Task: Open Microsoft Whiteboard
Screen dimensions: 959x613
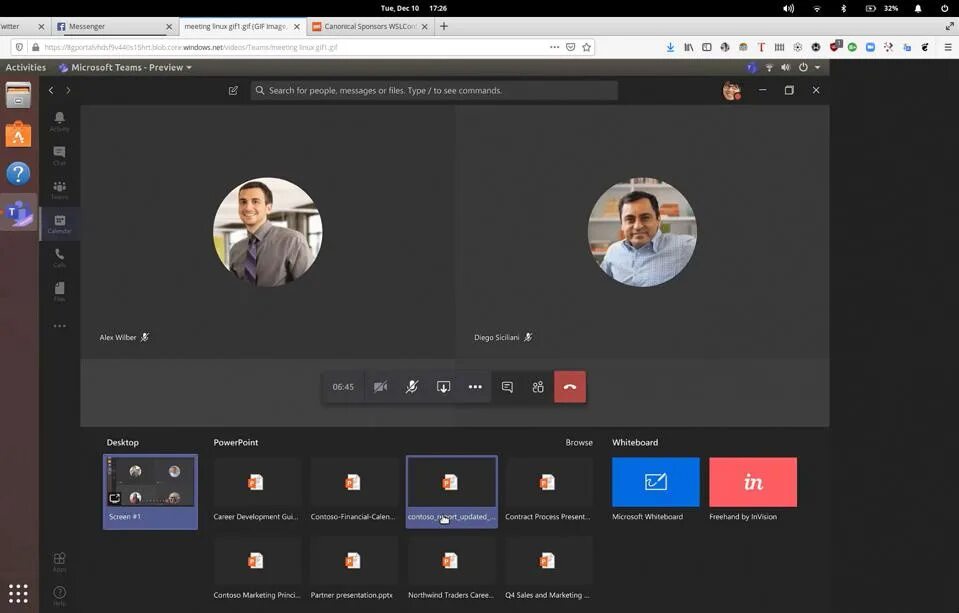Action: point(656,489)
